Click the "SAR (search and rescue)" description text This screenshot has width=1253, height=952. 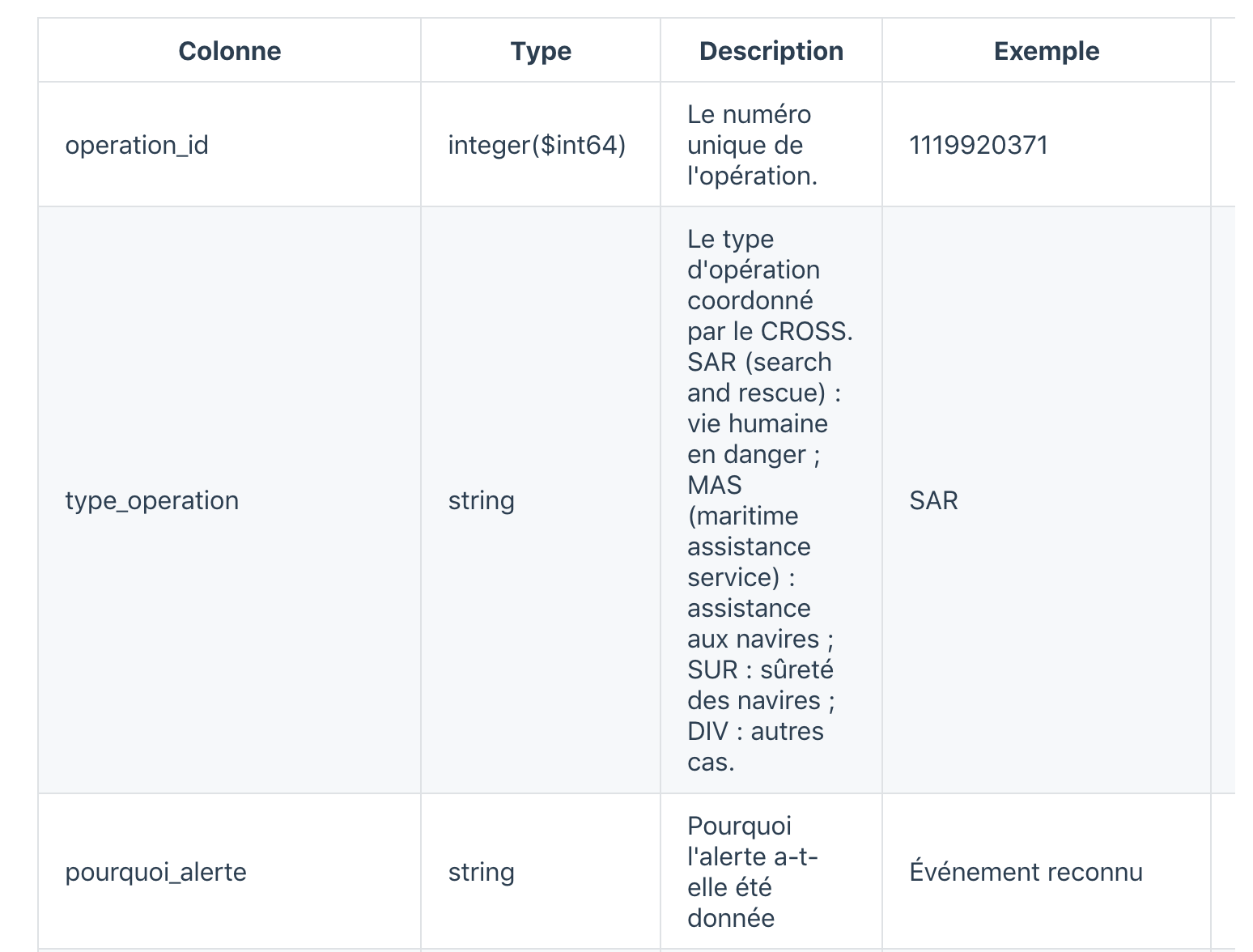759,377
